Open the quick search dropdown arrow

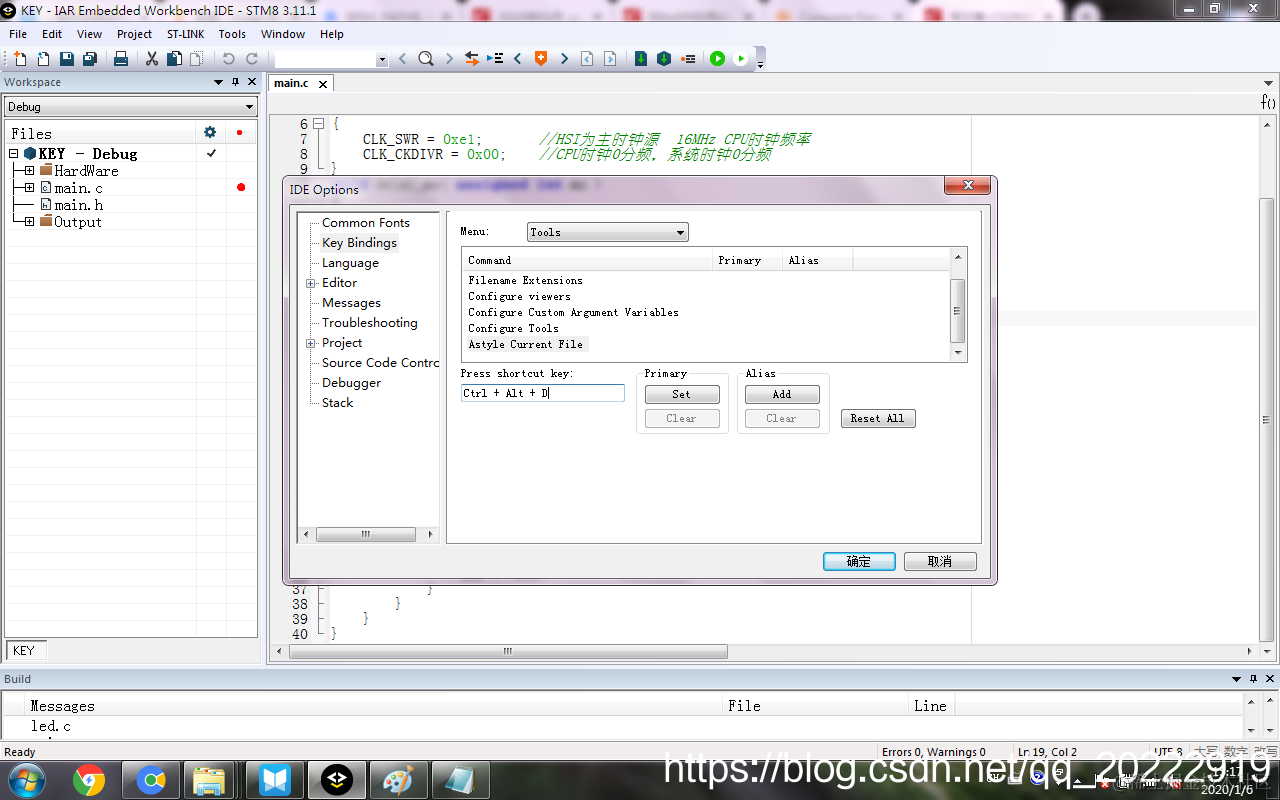pyautogui.click(x=381, y=60)
